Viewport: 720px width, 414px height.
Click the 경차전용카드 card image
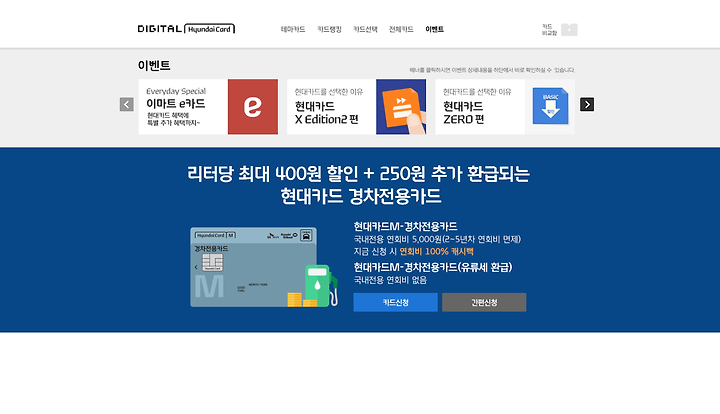coord(253,267)
